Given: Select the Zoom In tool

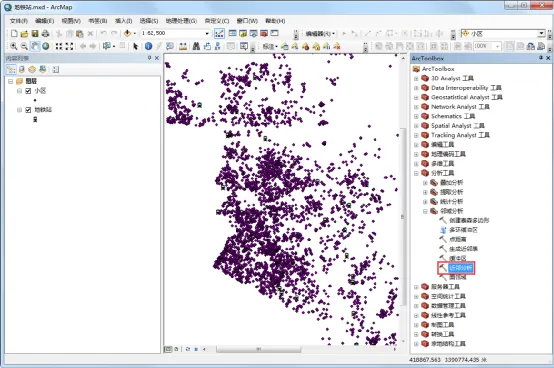Looking at the screenshot, I should (x=13, y=46).
